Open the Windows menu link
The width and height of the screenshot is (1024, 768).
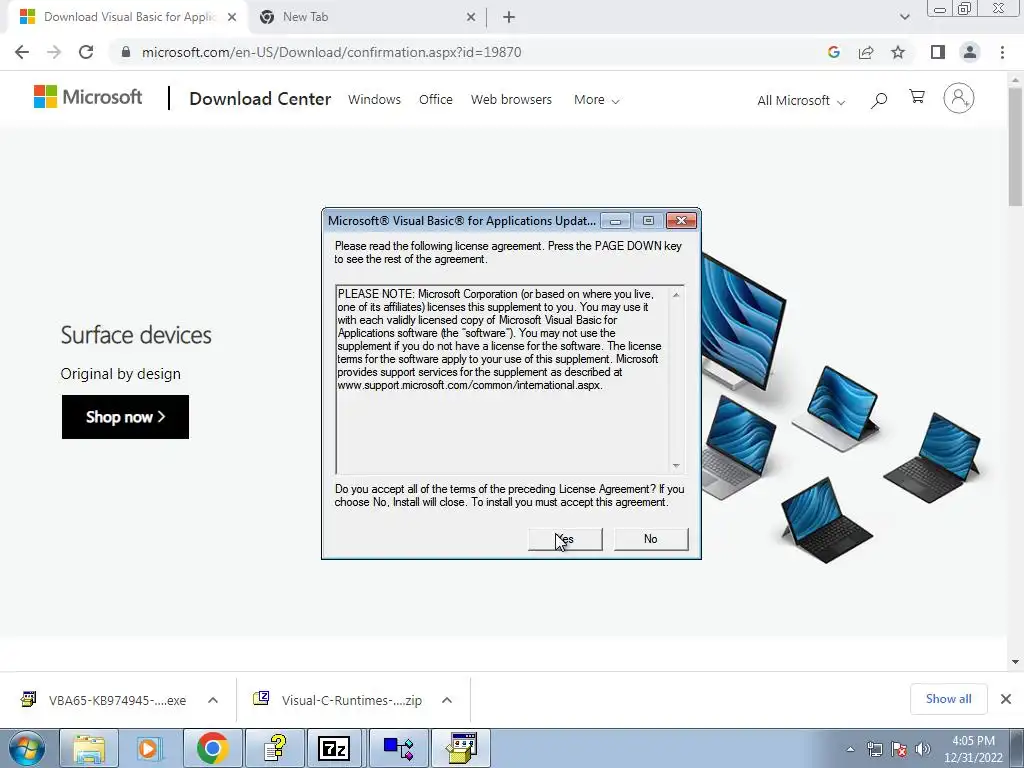374,100
